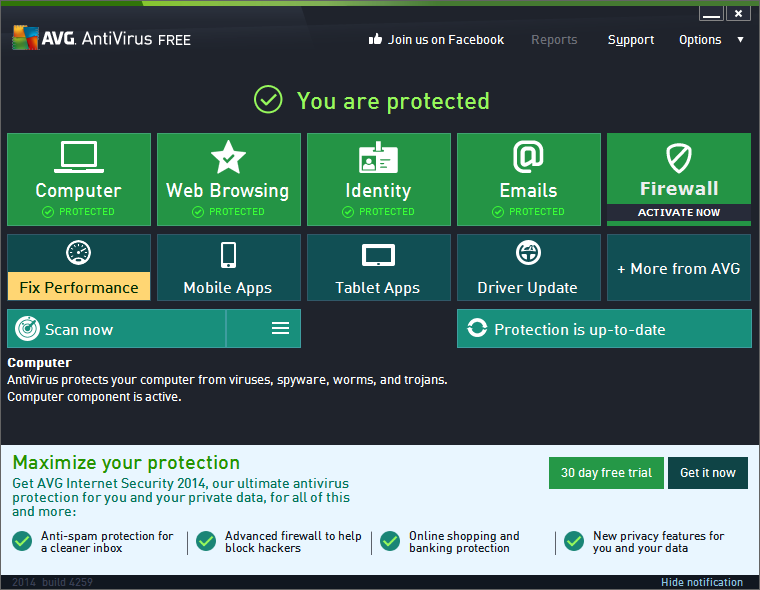Open the Fix Performance gauge tile
This screenshot has width=760, height=590.
(79, 267)
